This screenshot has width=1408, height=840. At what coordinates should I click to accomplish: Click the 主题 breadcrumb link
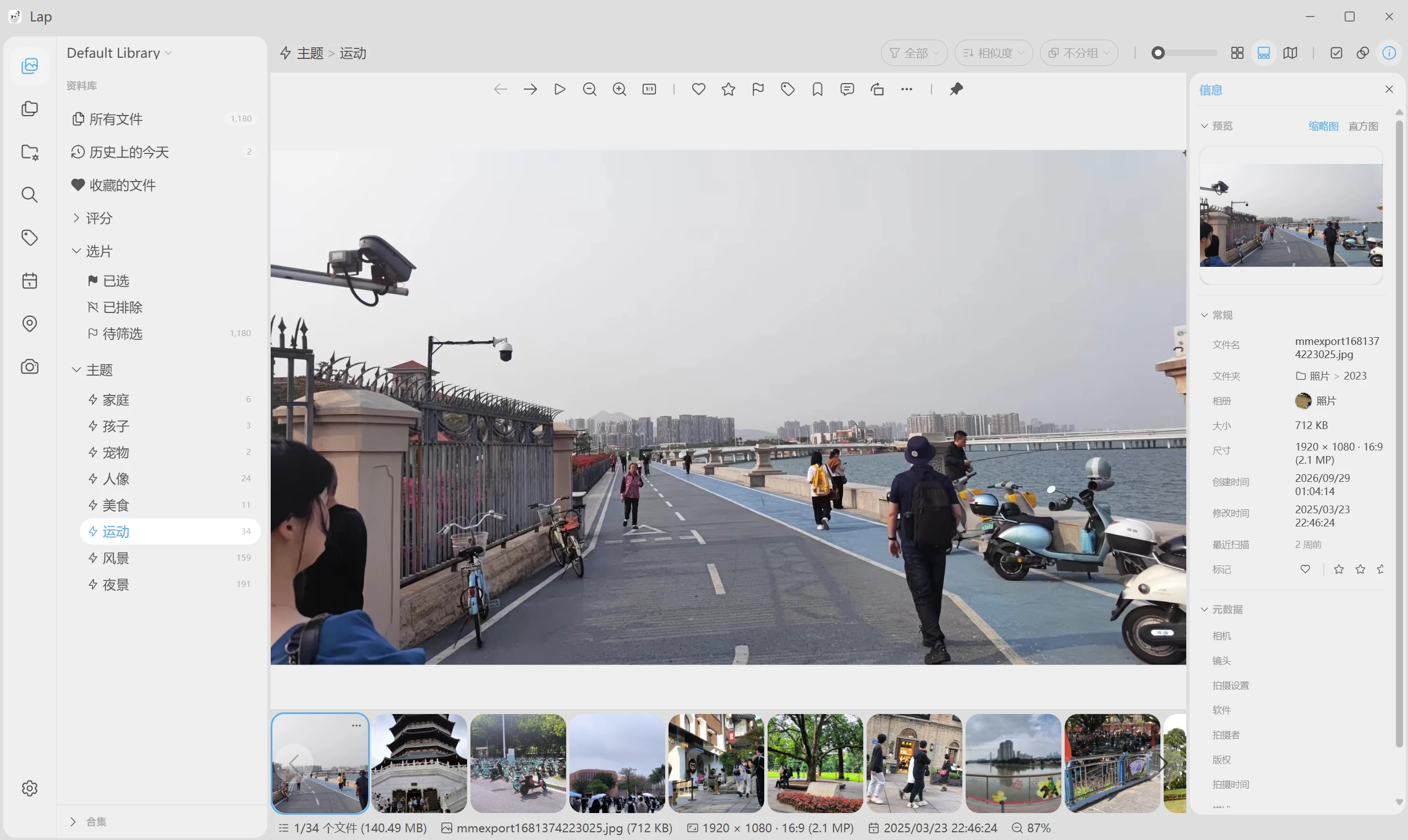(310, 53)
